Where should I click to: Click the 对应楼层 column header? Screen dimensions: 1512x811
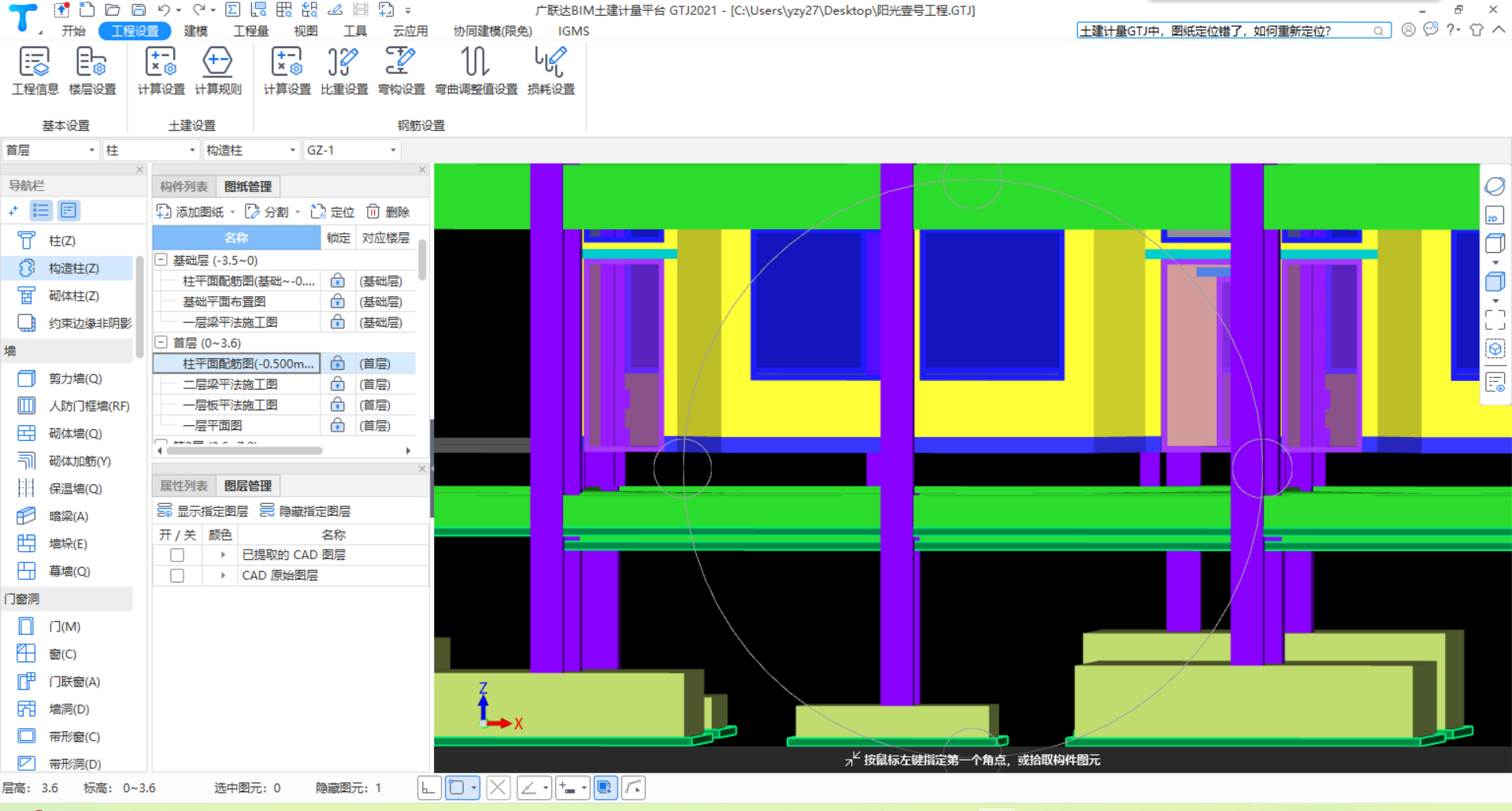[385, 238]
